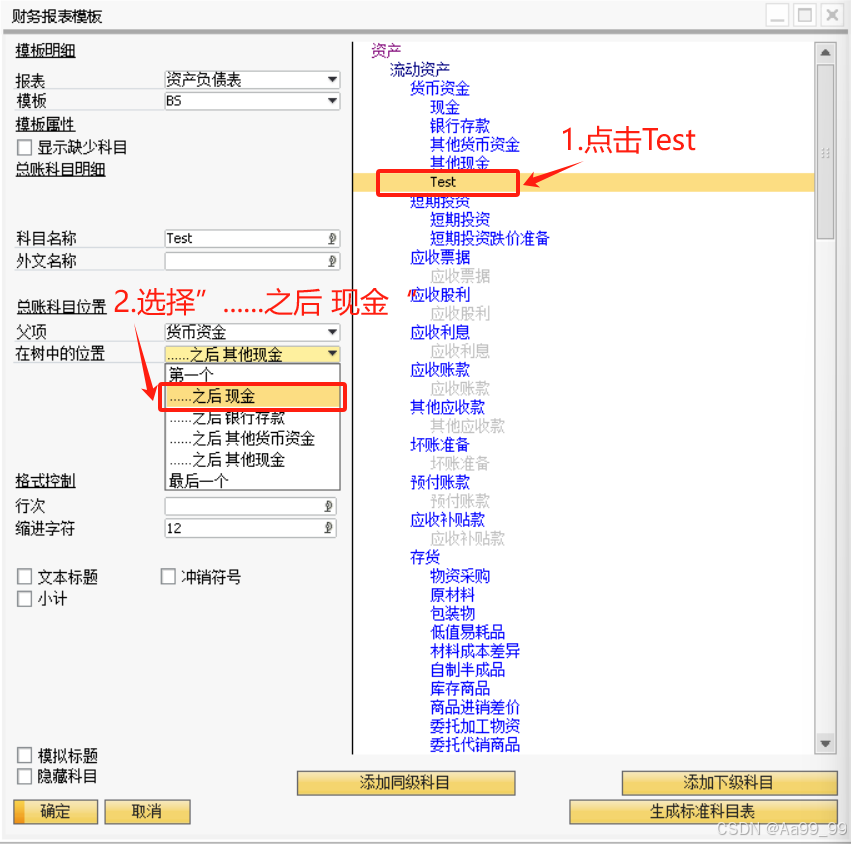Select the 存货 tree node
The image size is (851, 844).
424,557
